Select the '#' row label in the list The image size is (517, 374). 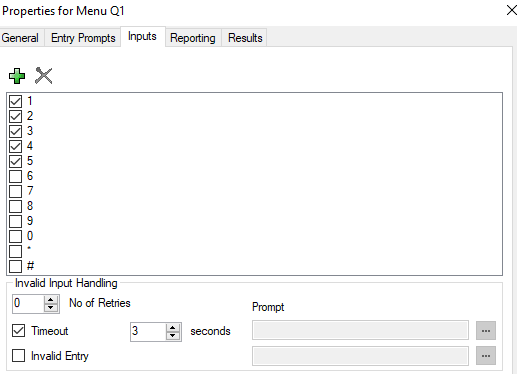pyautogui.click(x=30, y=266)
